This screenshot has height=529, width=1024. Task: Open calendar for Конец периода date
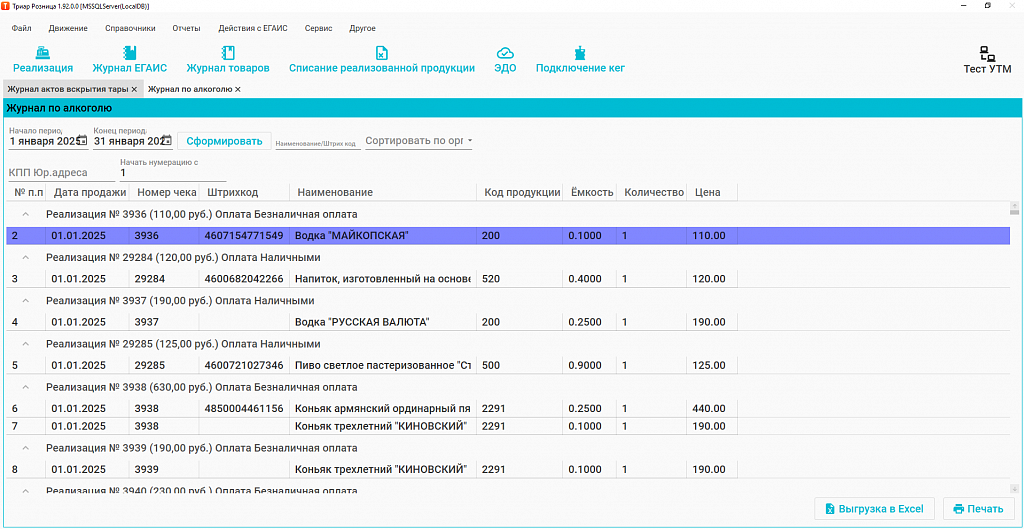[167, 140]
